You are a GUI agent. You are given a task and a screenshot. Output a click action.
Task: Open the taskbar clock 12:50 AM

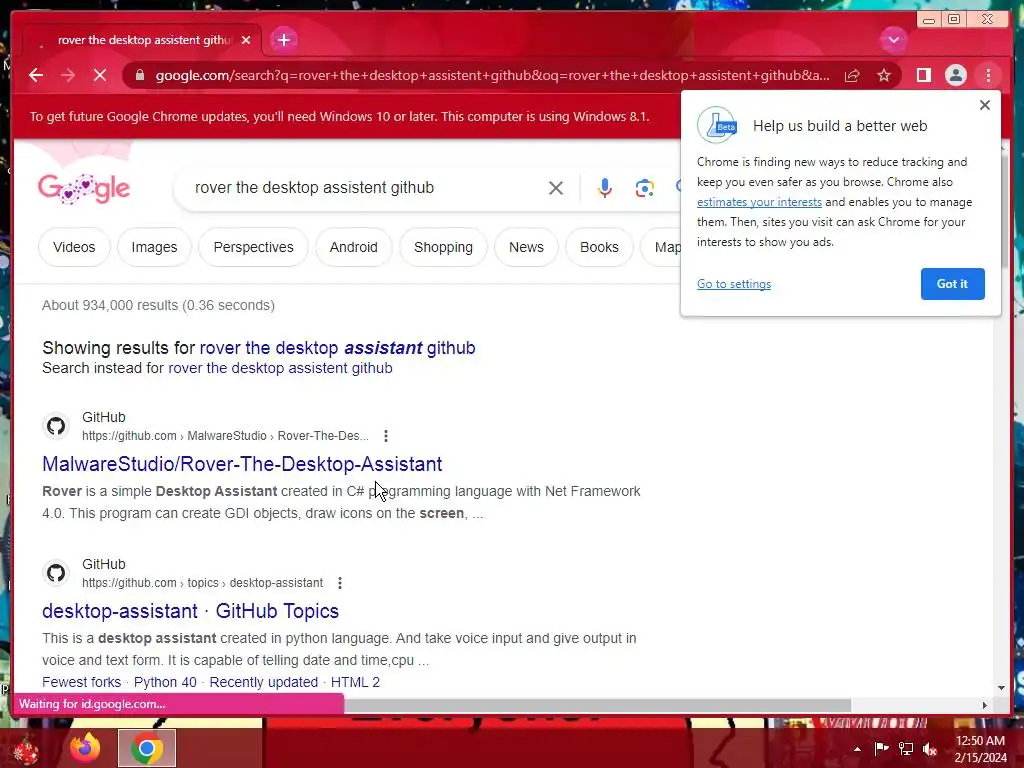[980, 749]
